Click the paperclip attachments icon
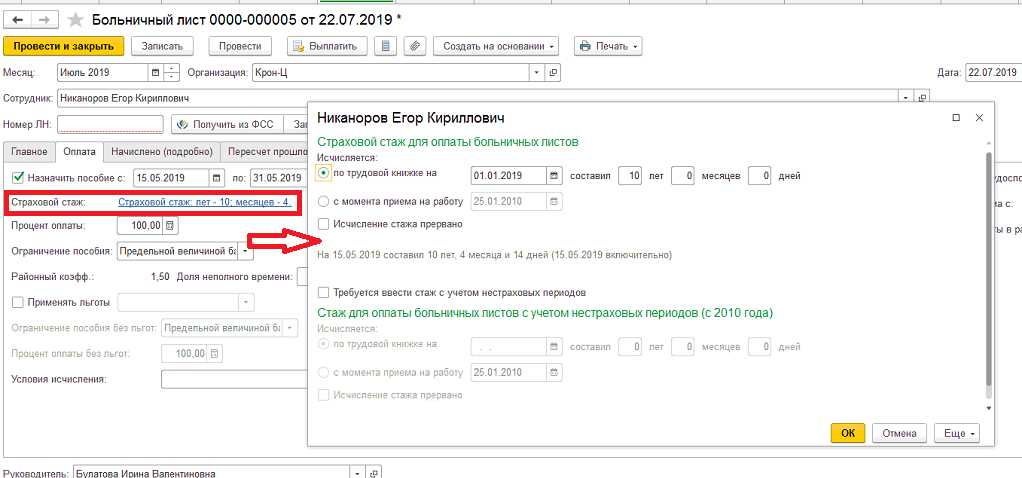Viewport: 1022px width, 478px height. pos(415,46)
